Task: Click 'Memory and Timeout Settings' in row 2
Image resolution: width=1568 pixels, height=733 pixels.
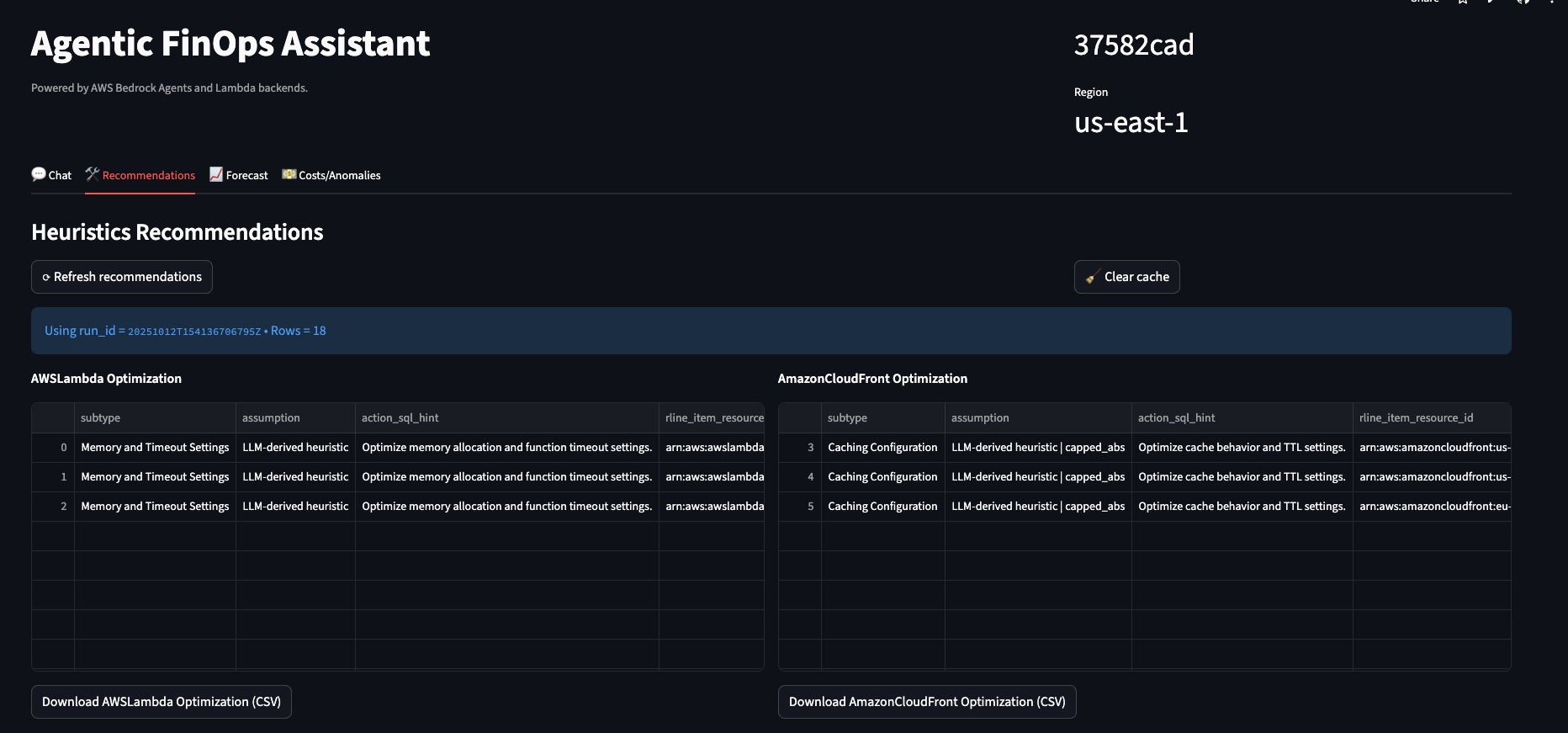Action: coord(155,507)
